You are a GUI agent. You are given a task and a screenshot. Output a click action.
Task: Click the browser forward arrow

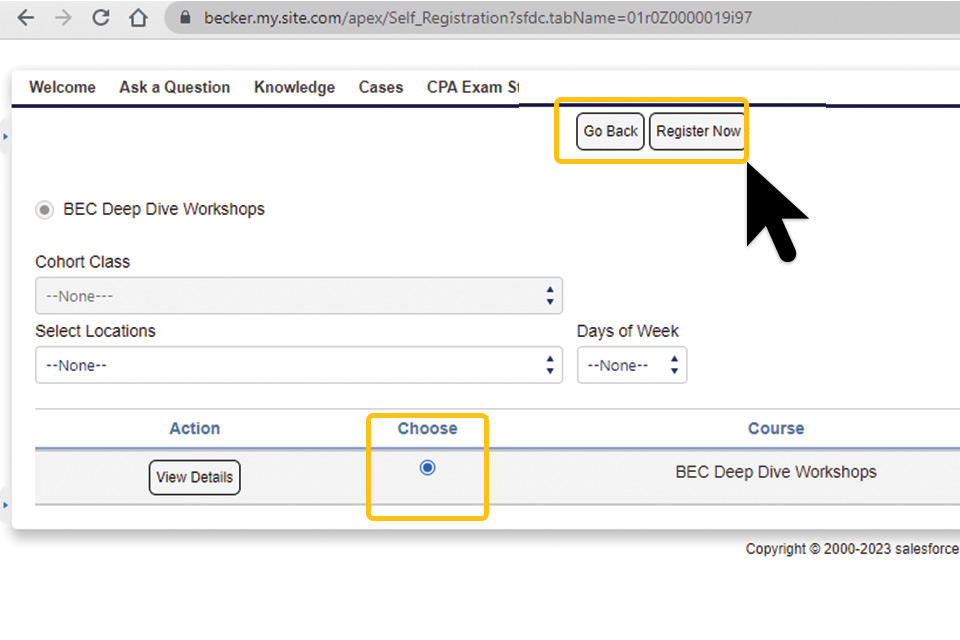coord(63,18)
